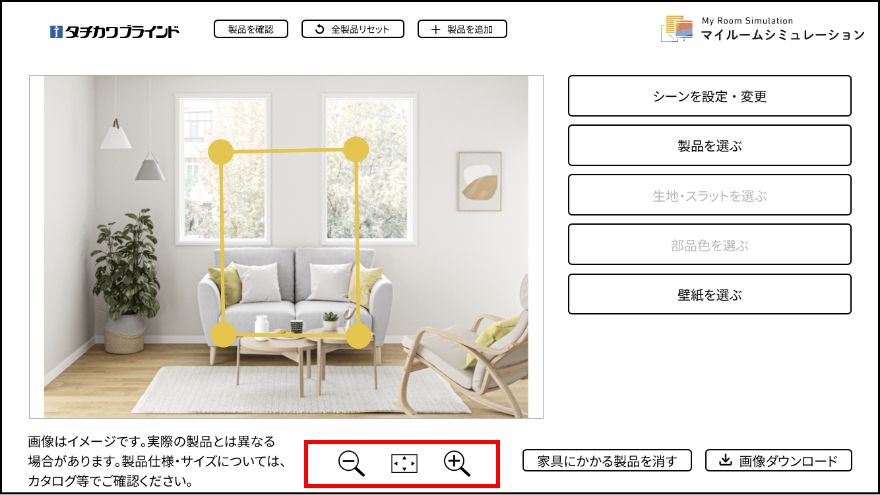
Task: Click 家具にかかる製品を消す button
Action: point(607,460)
